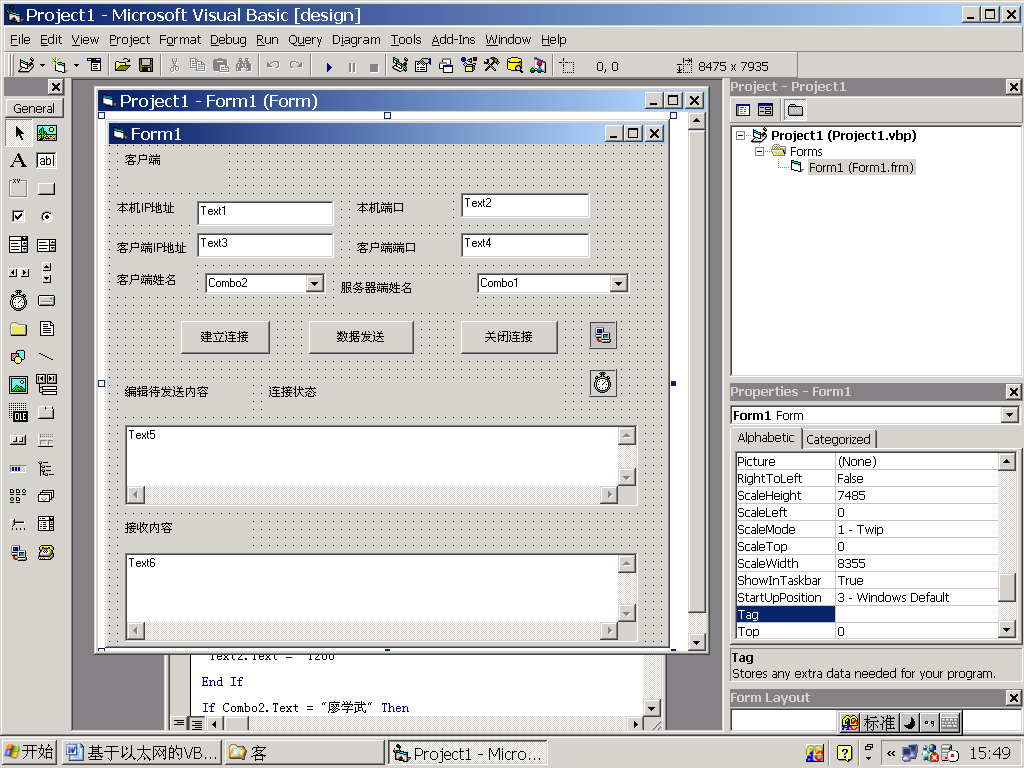Open the File menu

20,40
